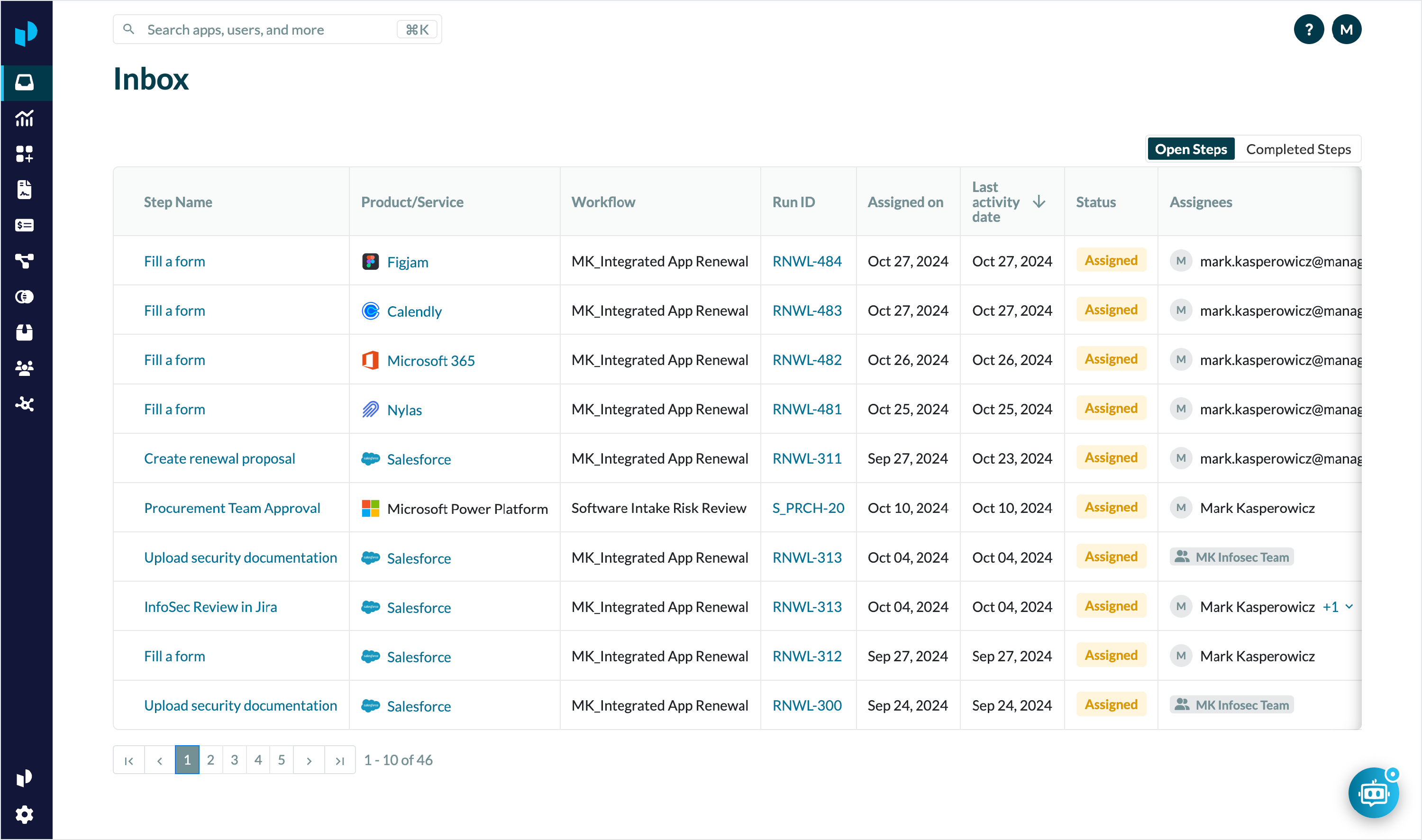
Task: Open the contracts document sidebar icon
Action: click(24, 190)
